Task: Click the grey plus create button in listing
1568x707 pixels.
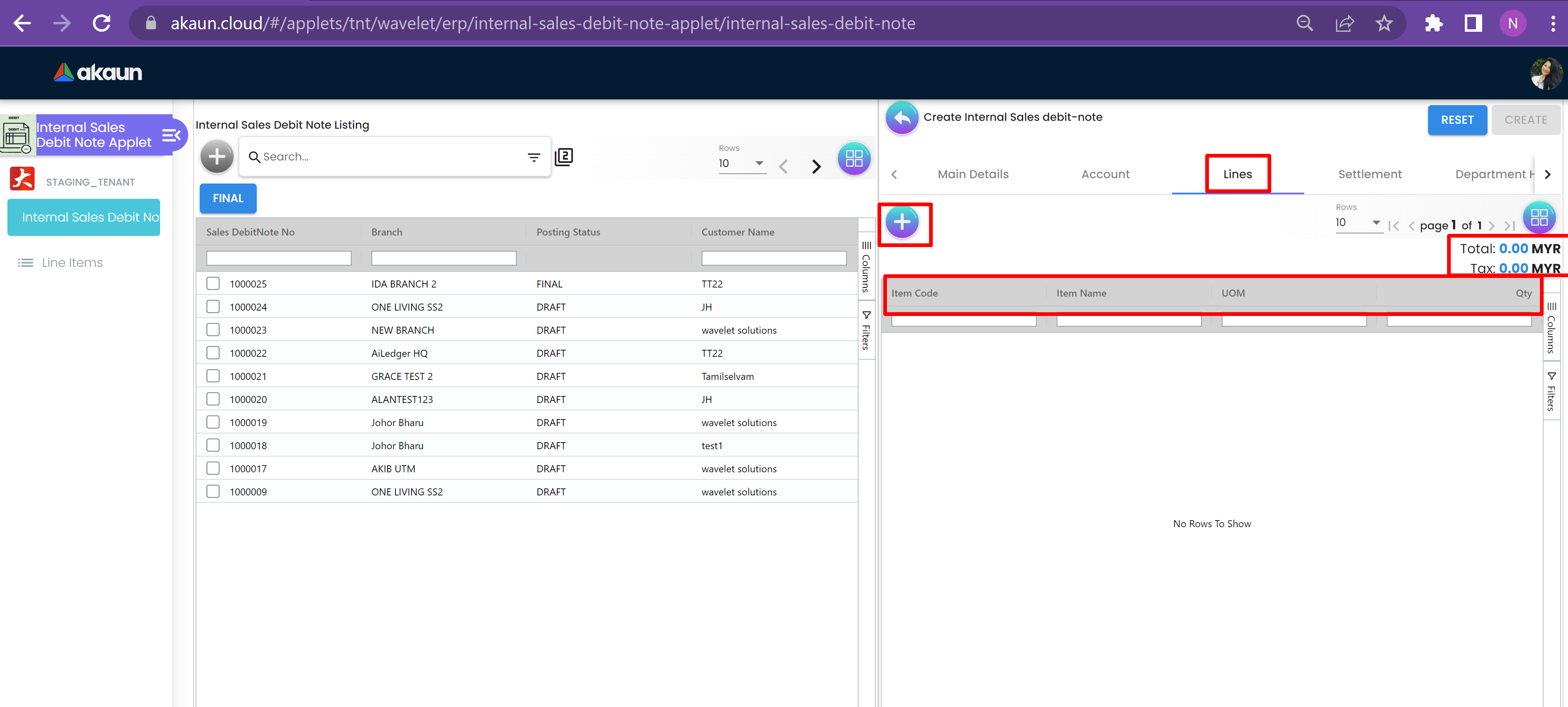Action: pos(217,157)
